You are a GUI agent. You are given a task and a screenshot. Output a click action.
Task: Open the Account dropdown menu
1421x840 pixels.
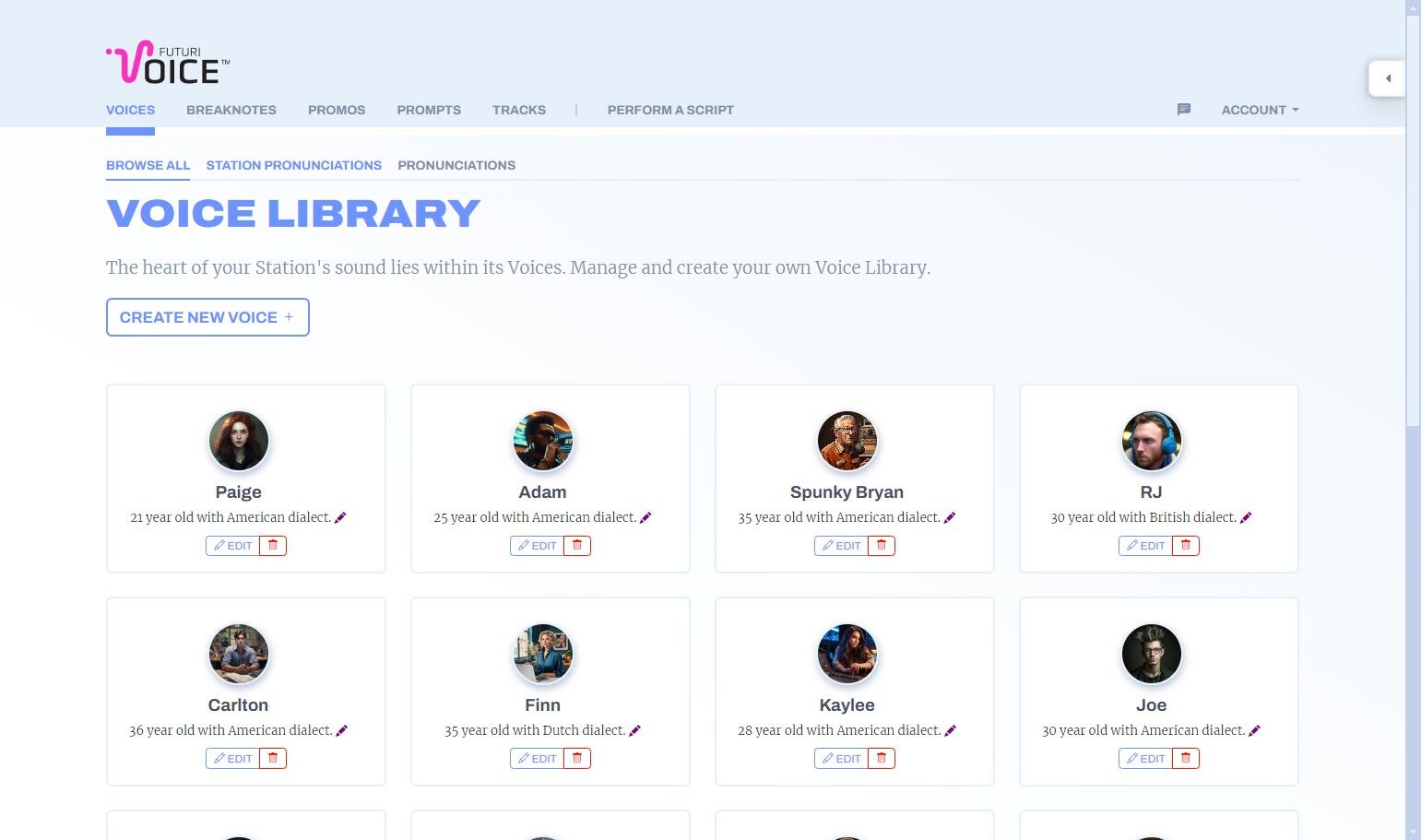click(x=1260, y=110)
